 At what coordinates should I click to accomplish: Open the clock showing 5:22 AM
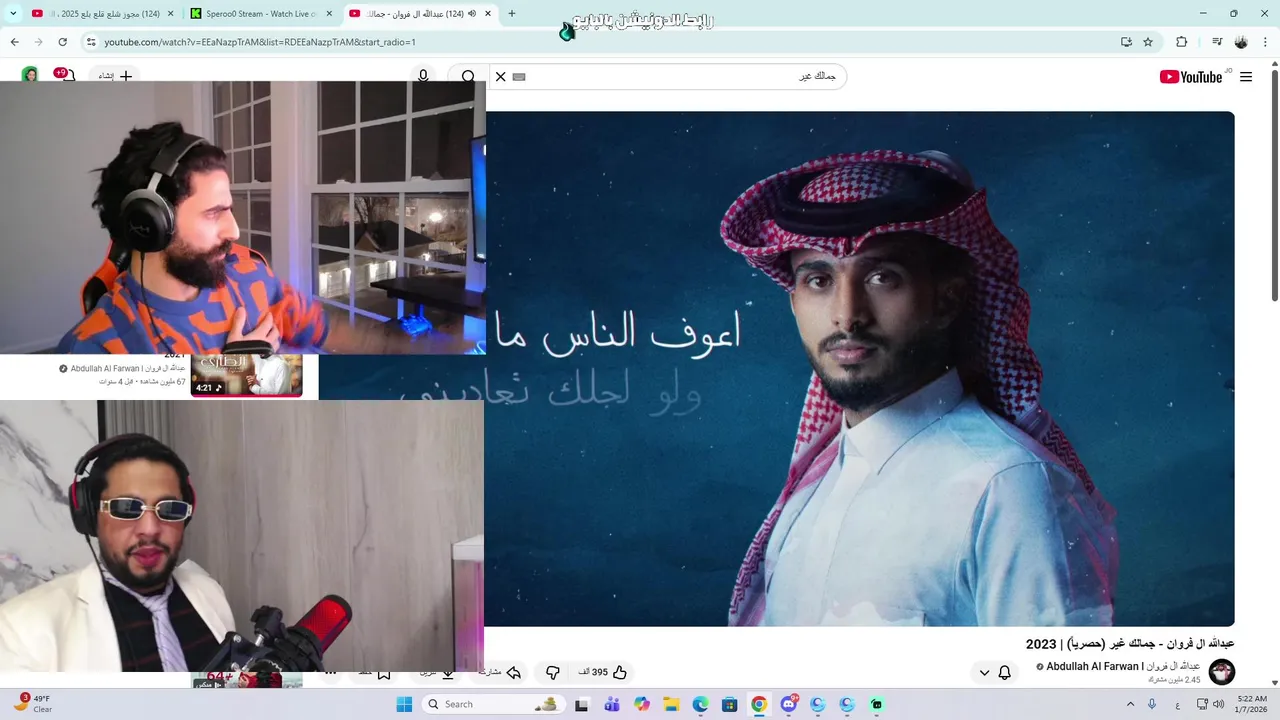click(1252, 704)
